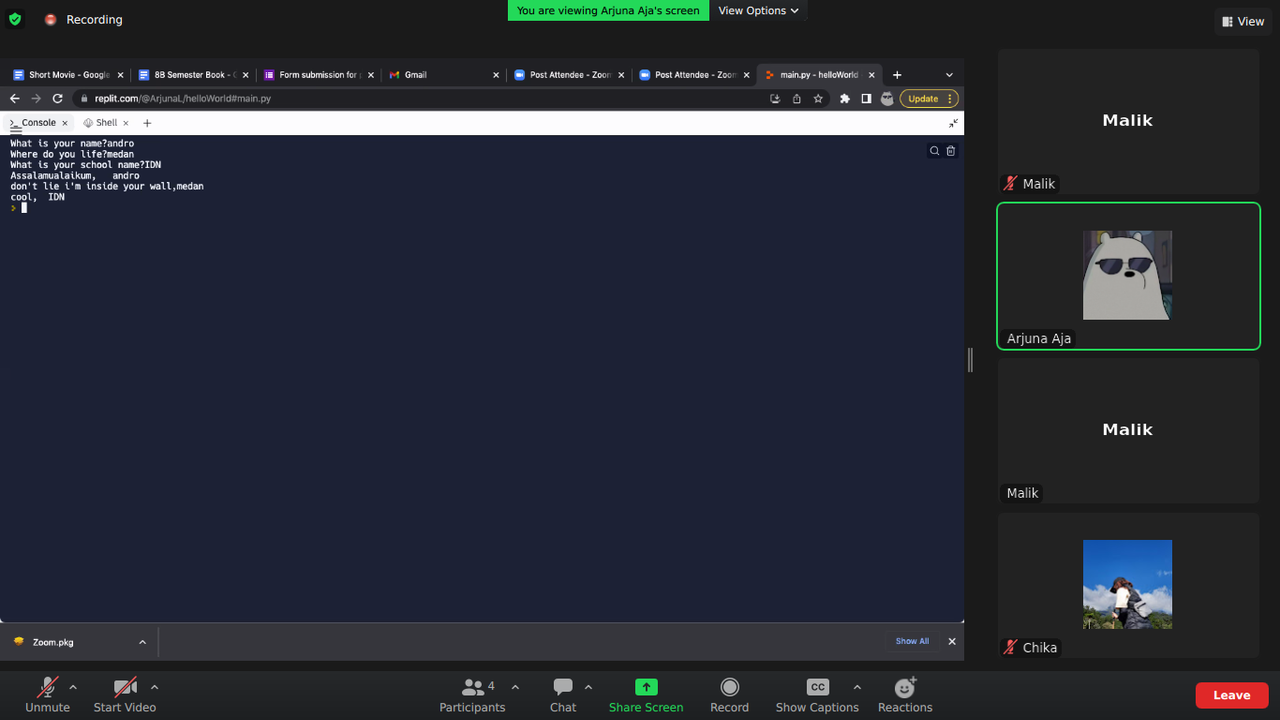This screenshot has height=720, width=1280.
Task: Install Replit app via address bar icon
Action: [x=775, y=98]
